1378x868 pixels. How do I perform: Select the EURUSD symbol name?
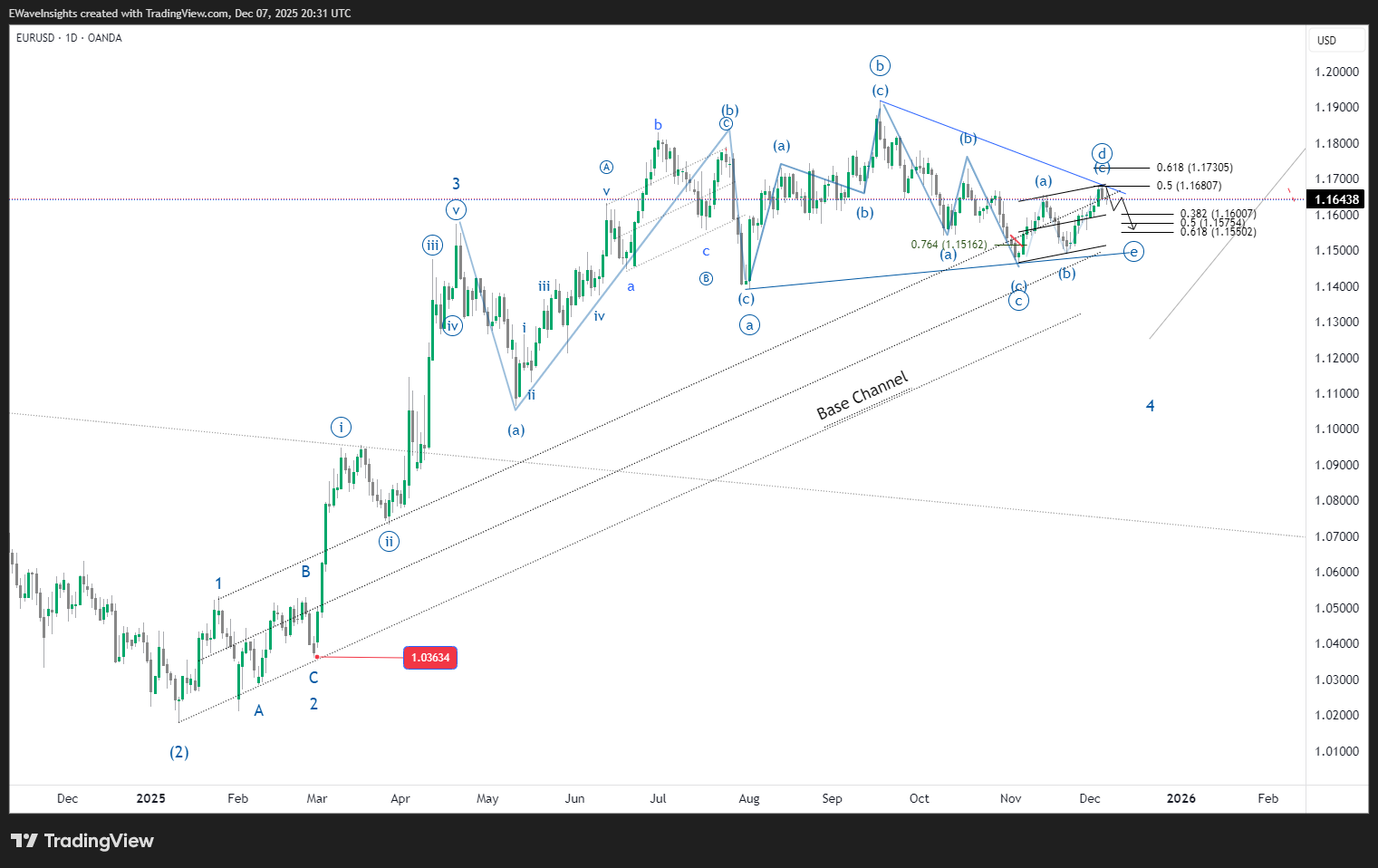pos(34,38)
